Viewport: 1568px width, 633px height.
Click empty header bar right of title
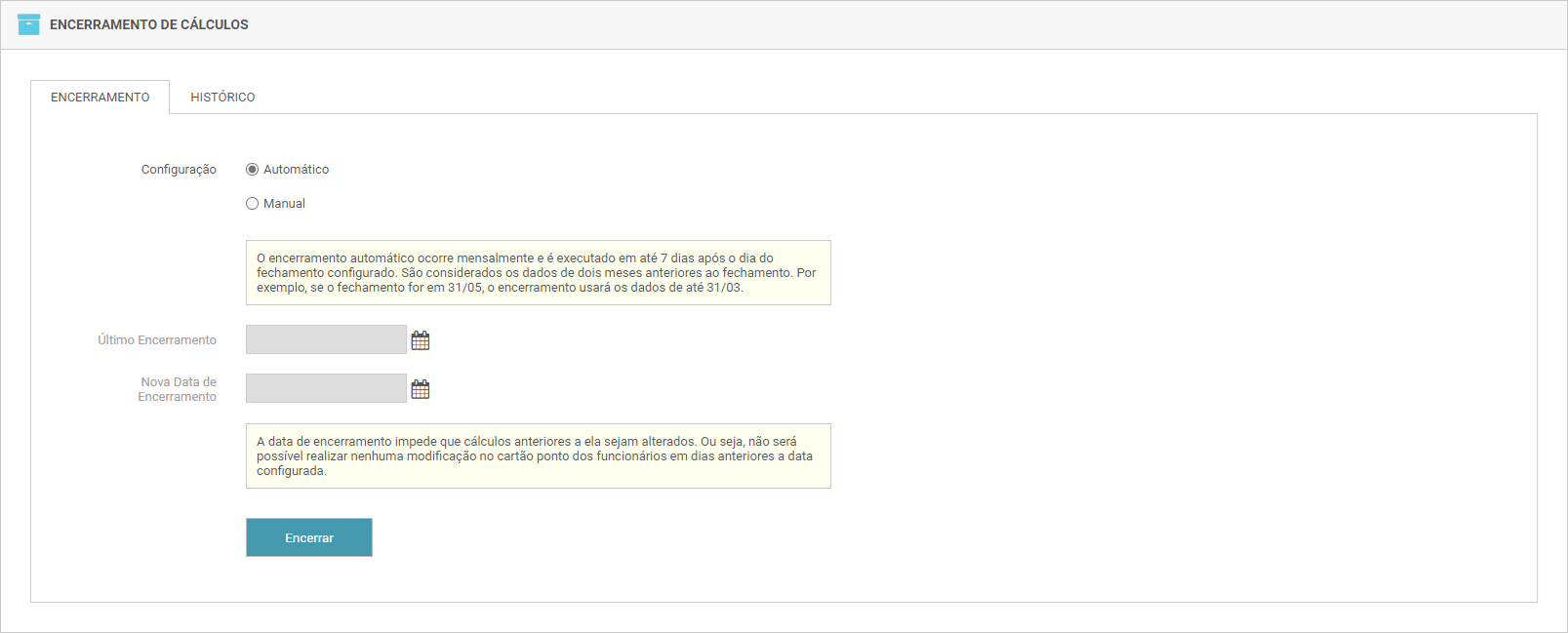878,24
